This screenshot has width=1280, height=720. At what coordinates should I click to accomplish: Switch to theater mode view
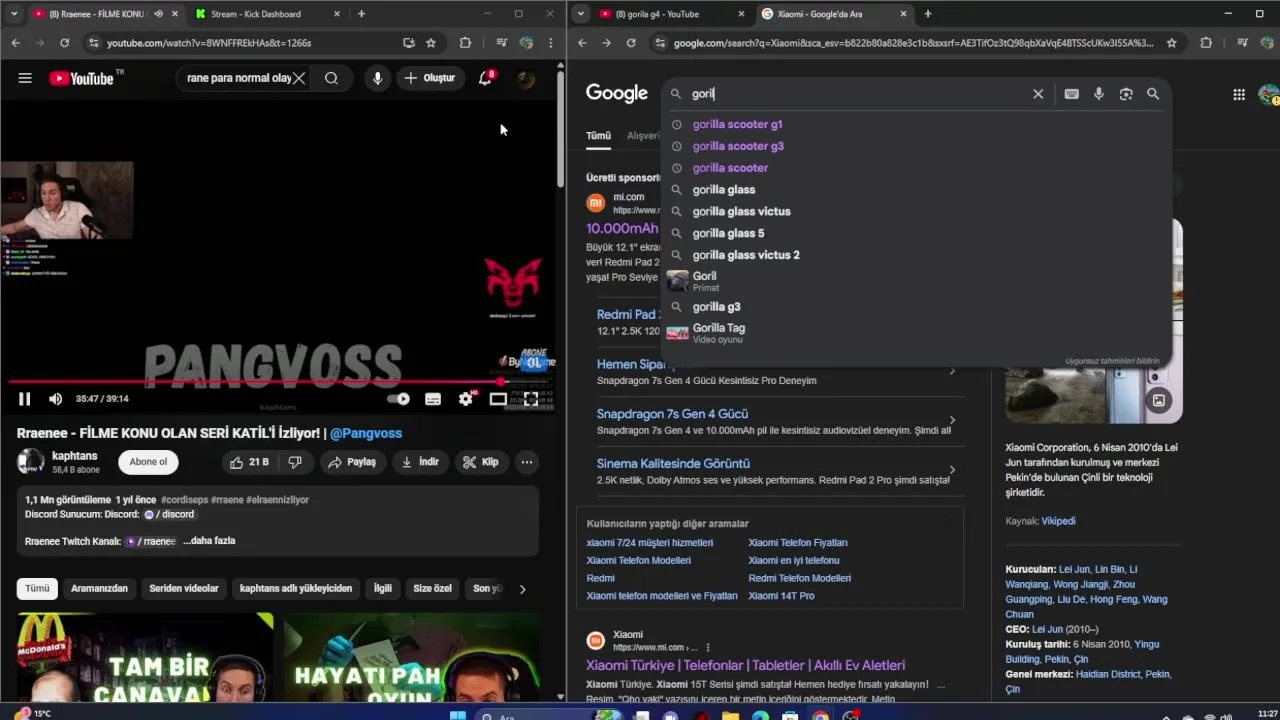[498, 399]
